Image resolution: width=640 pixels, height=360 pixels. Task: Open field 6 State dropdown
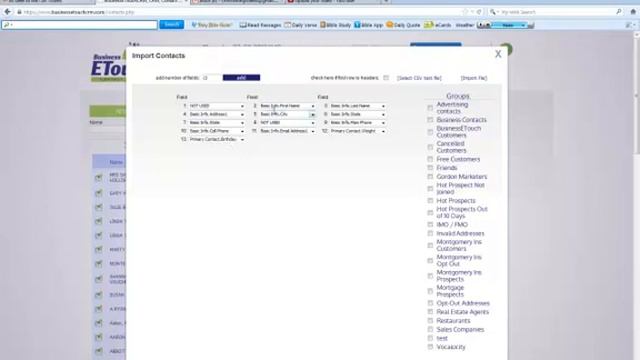click(357, 114)
